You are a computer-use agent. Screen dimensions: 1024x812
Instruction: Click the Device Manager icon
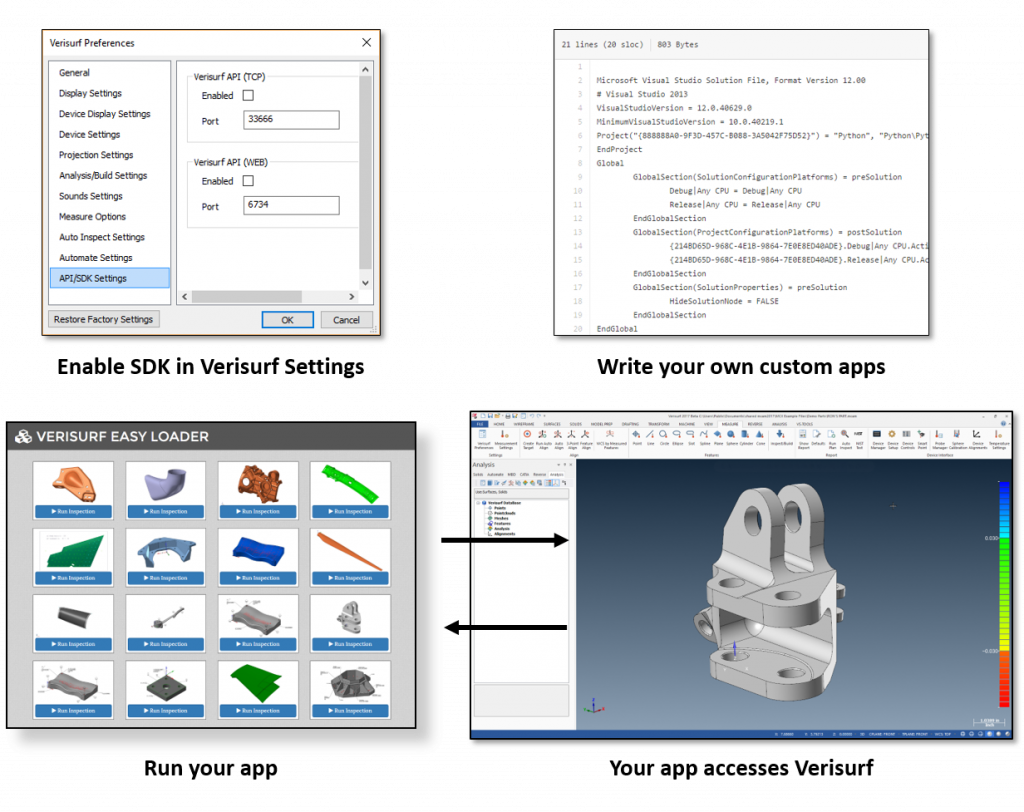point(875,436)
